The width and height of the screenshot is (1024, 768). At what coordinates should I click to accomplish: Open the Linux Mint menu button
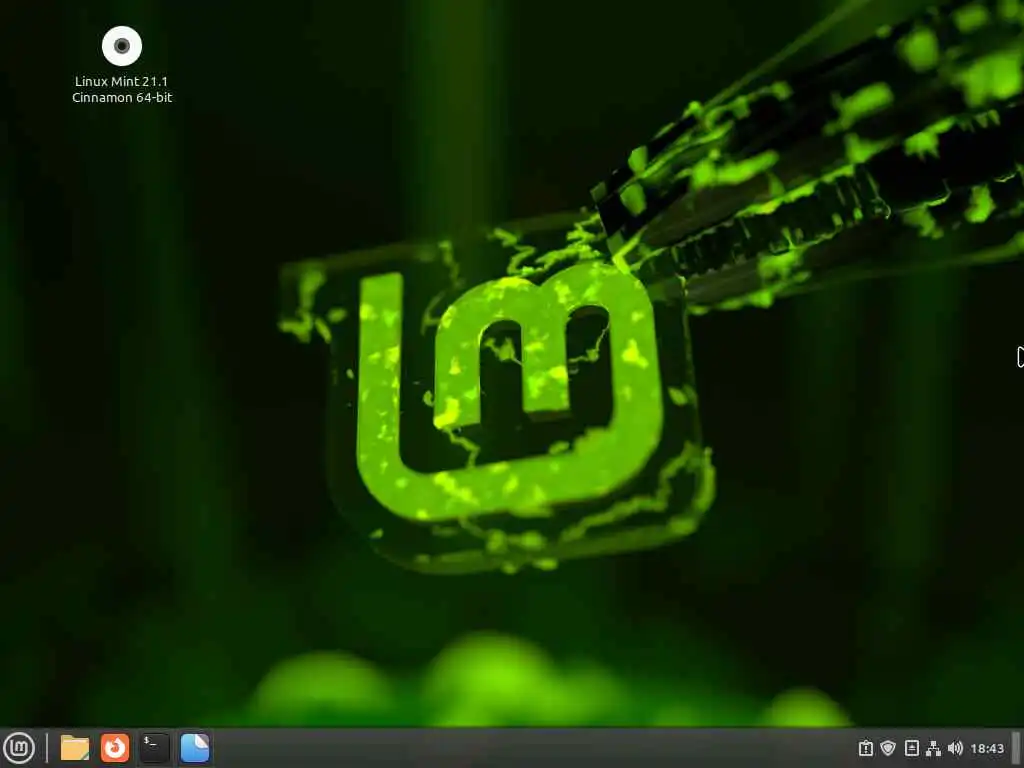point(19,748)
